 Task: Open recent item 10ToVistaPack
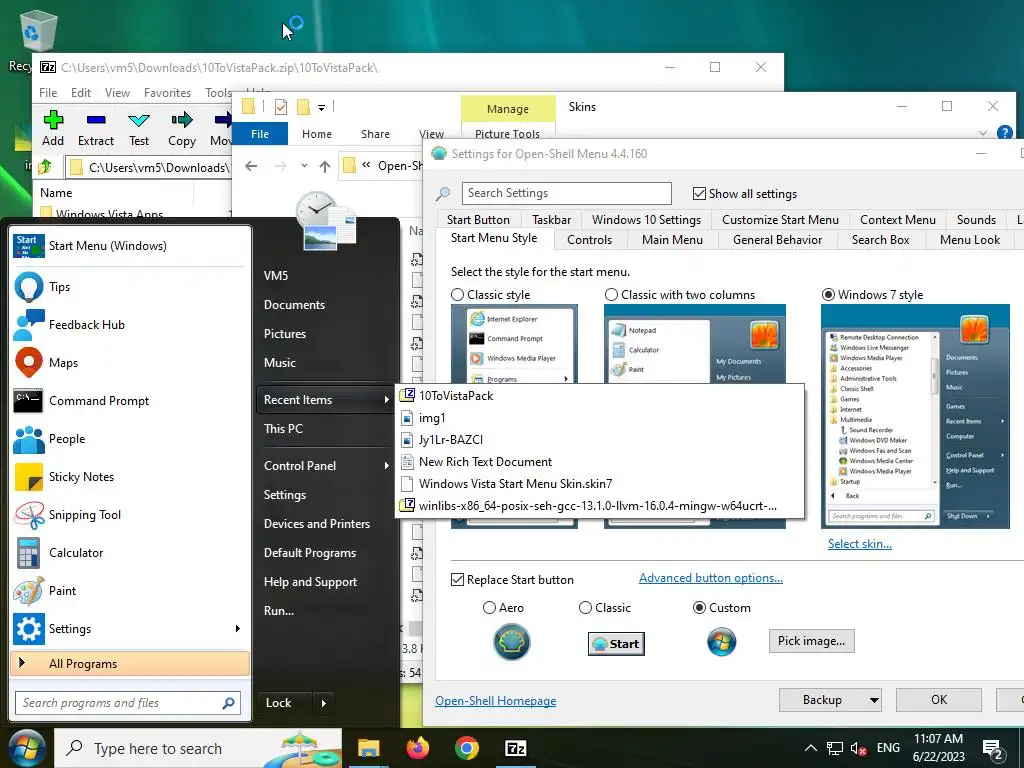(x=600, y=396)
